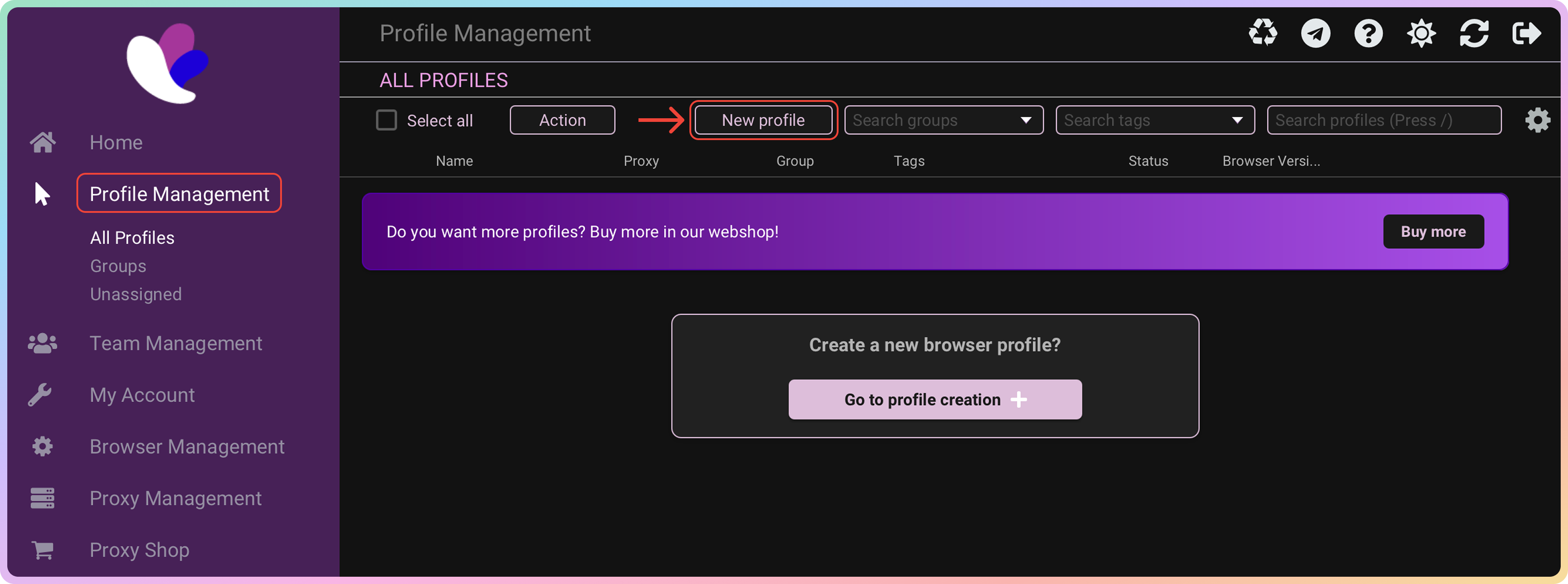Open the Telegram channel icon
The width and height of the screenshot is (1568, 584).
[x=1316, y=33]
